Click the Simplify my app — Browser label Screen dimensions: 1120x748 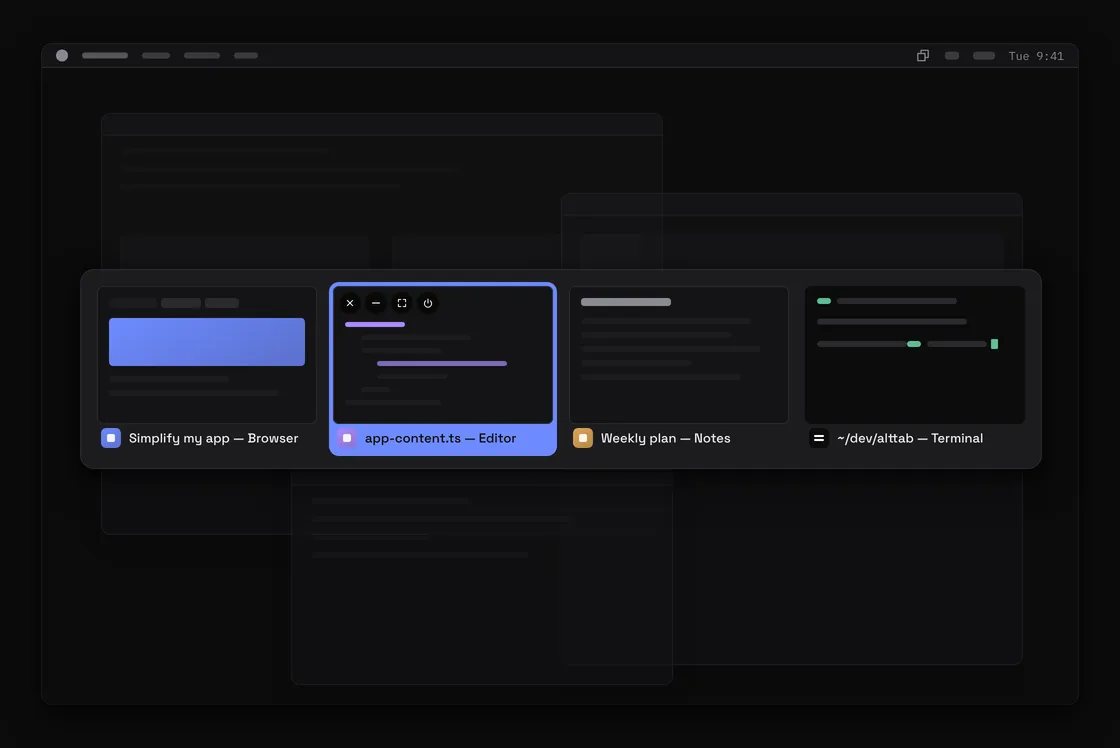pos(214,438)
